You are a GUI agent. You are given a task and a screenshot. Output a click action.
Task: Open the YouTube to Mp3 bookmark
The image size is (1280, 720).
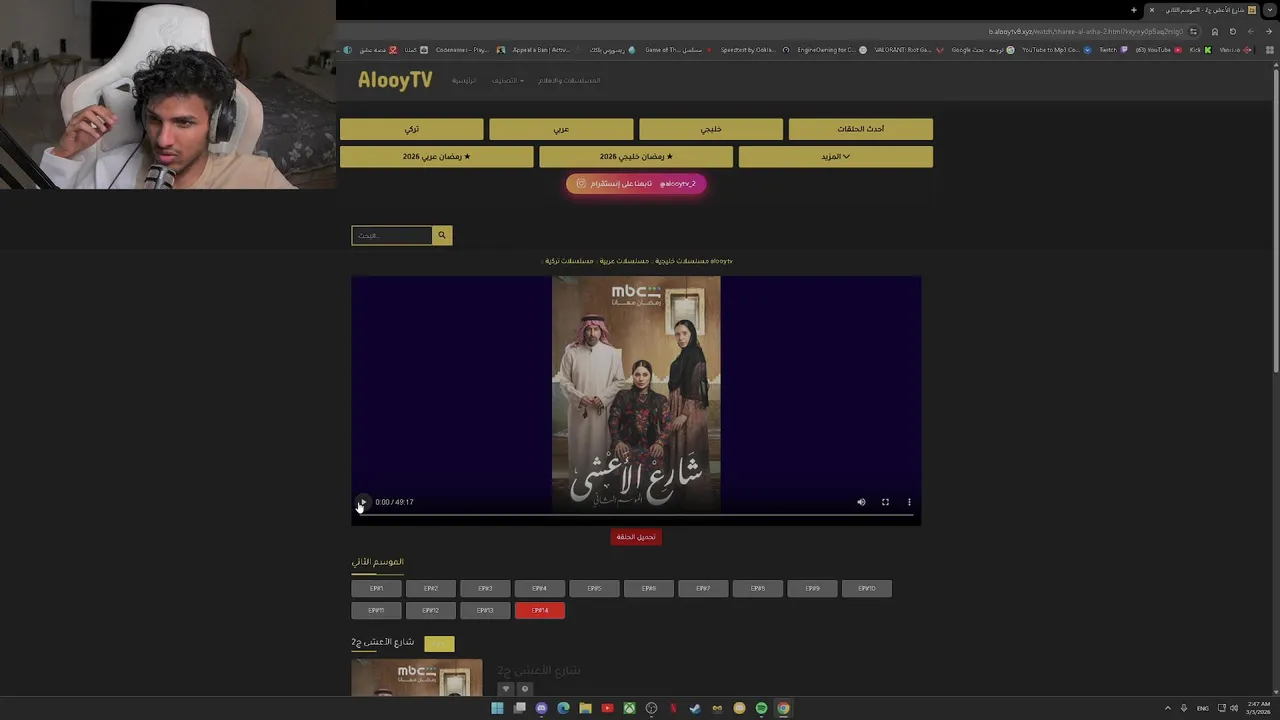1055,50
